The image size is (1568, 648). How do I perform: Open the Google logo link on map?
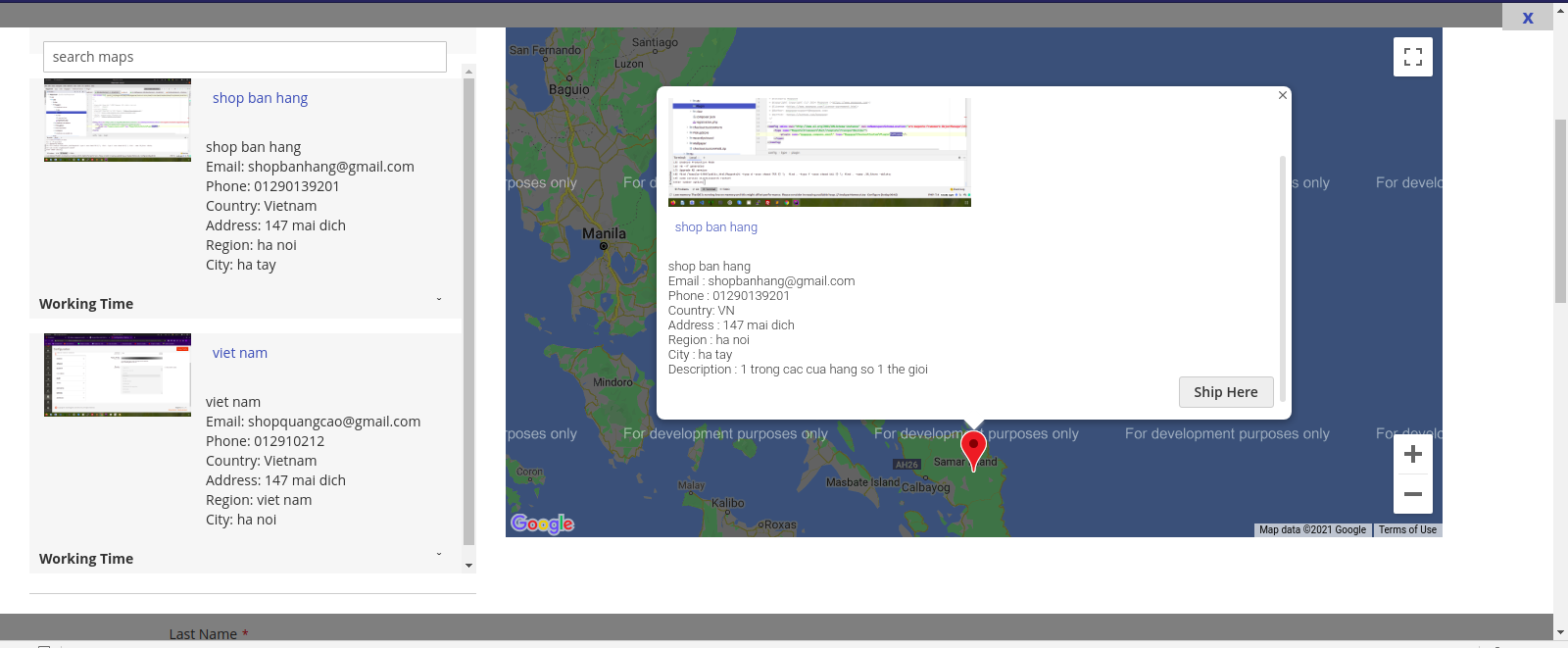tap(542, 523)
